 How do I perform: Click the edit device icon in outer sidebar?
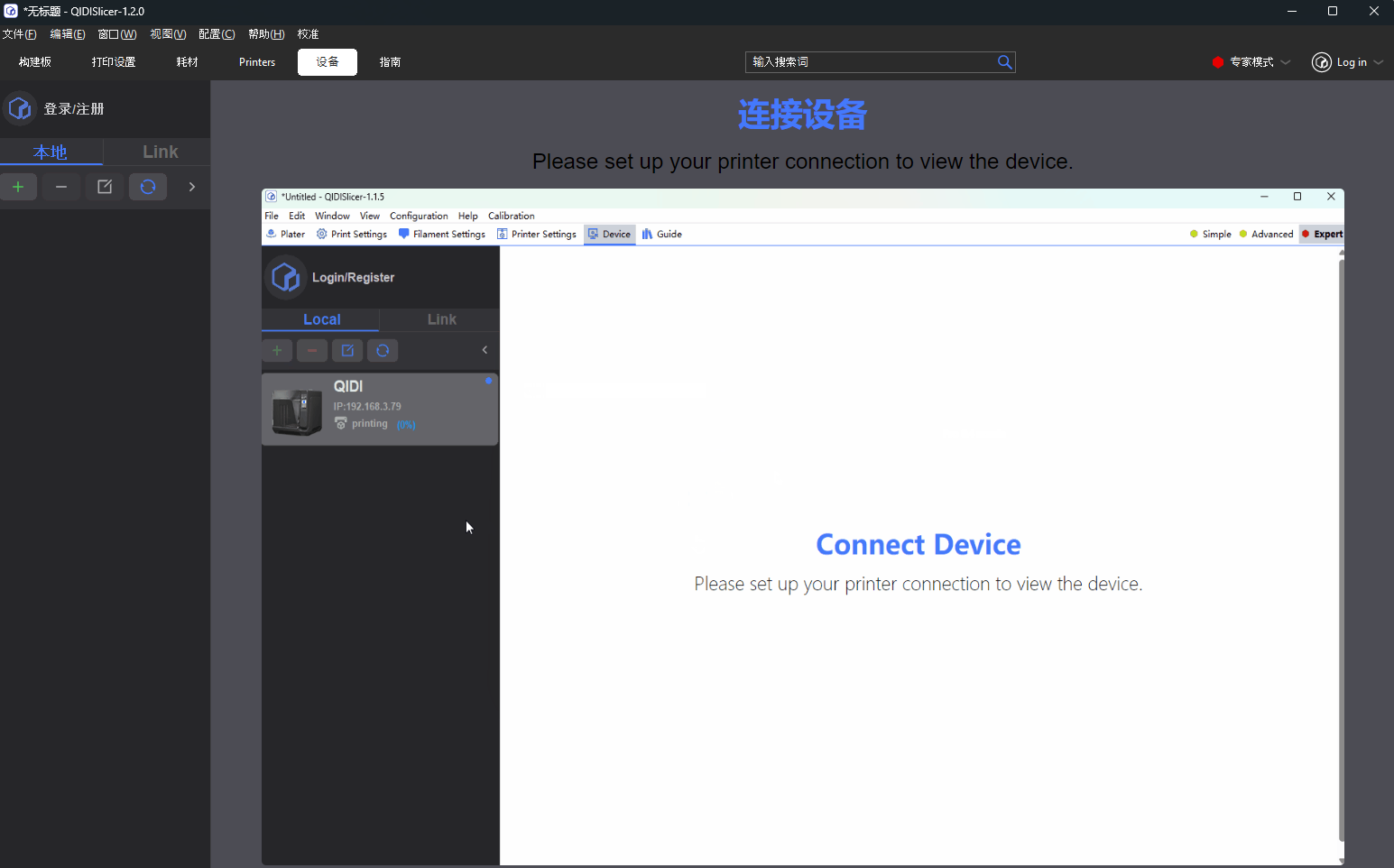click(105, 187)
